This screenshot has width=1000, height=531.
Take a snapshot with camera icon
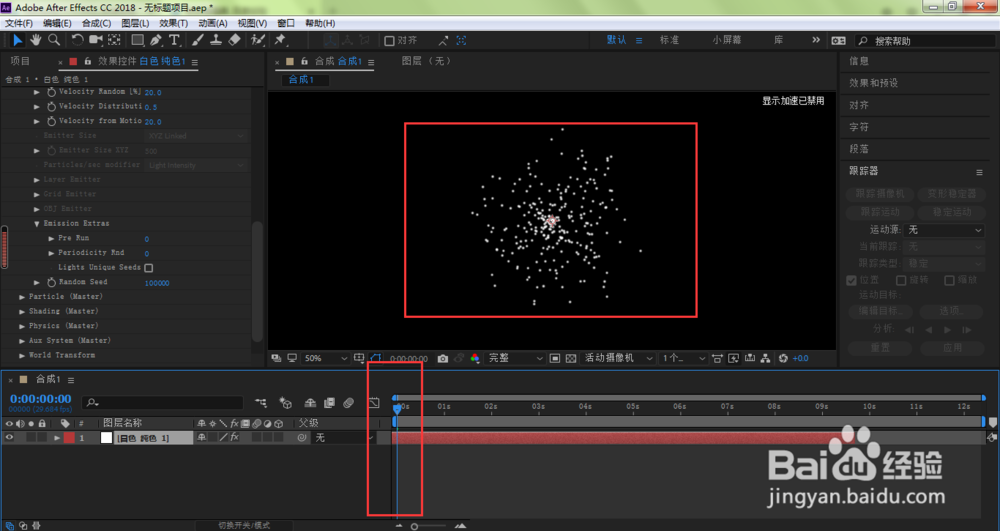pos(443,358)
